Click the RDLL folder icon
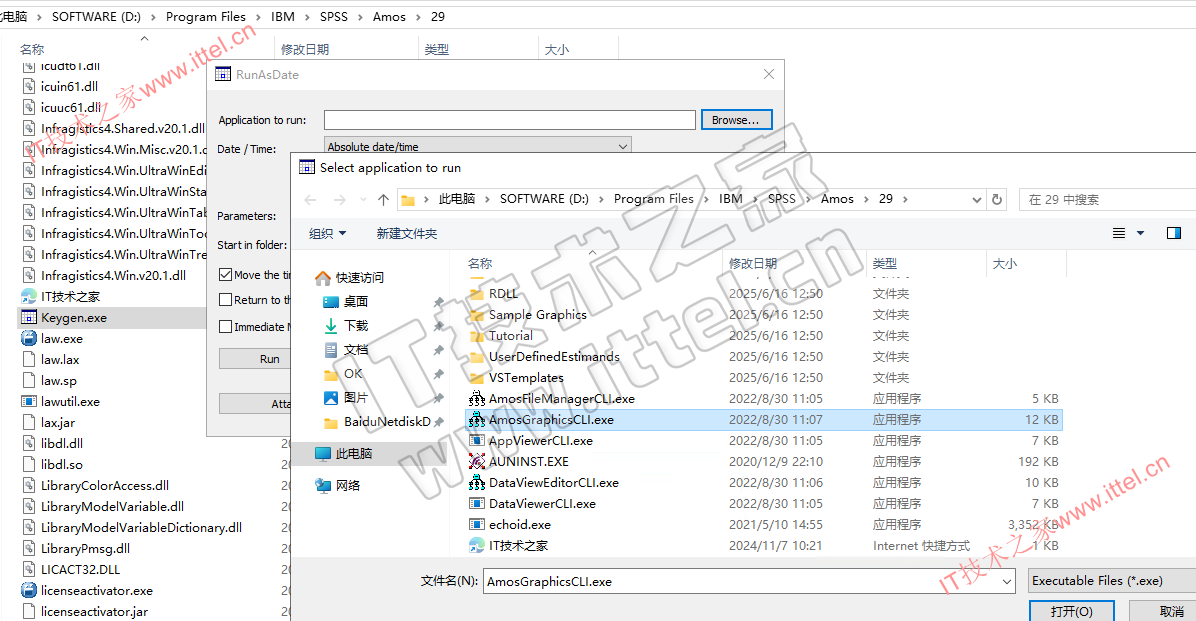The image size is (1196, 621). tap(477, 294)
